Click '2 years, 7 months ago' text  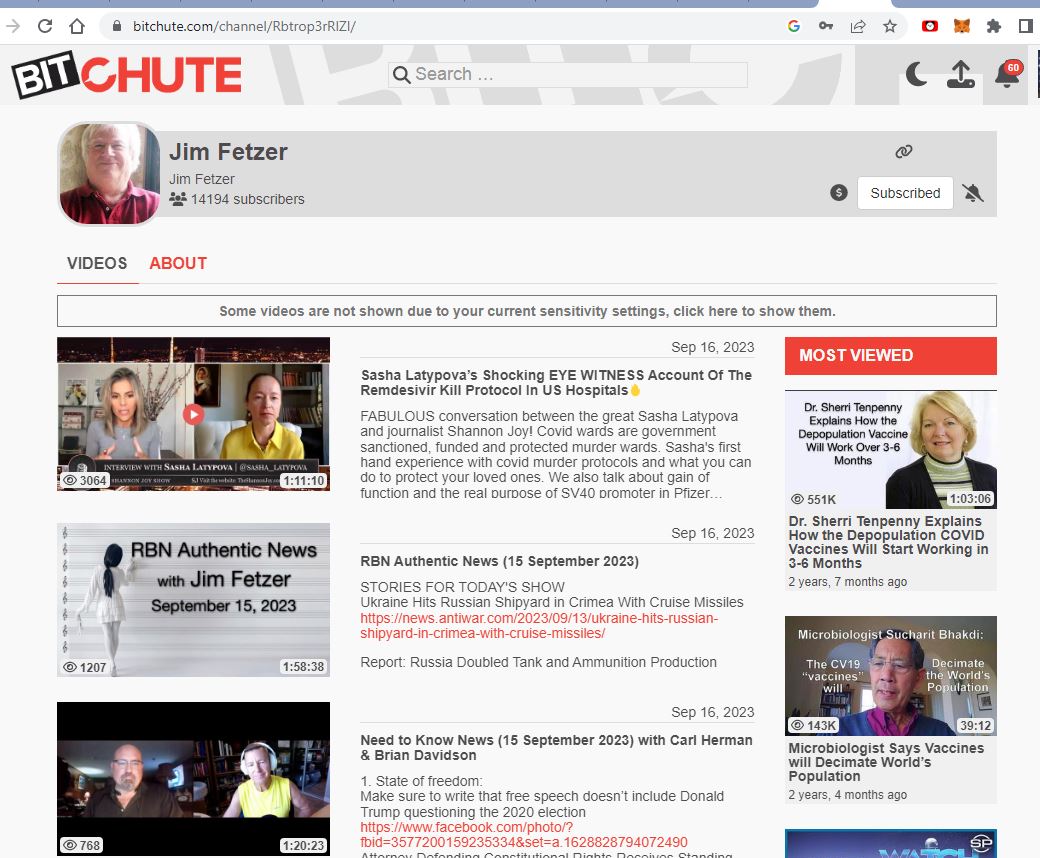(x=848, y=582)
